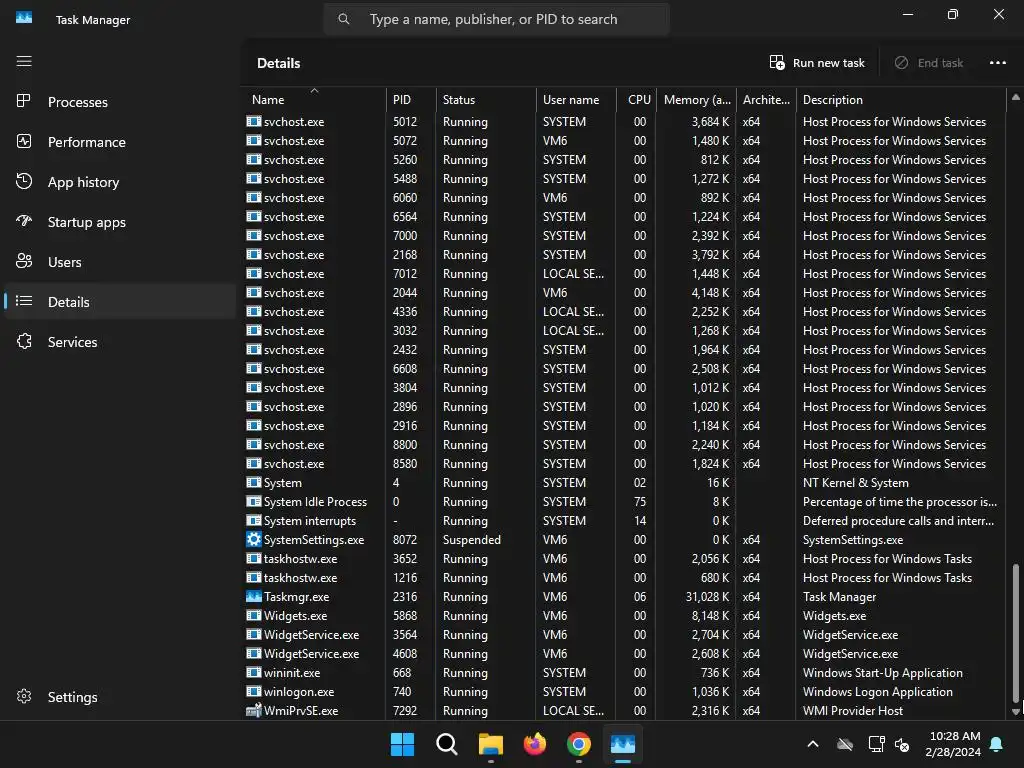1024x768 pixels.
Task: Sort by the Description column header
Action: (901, 99)
